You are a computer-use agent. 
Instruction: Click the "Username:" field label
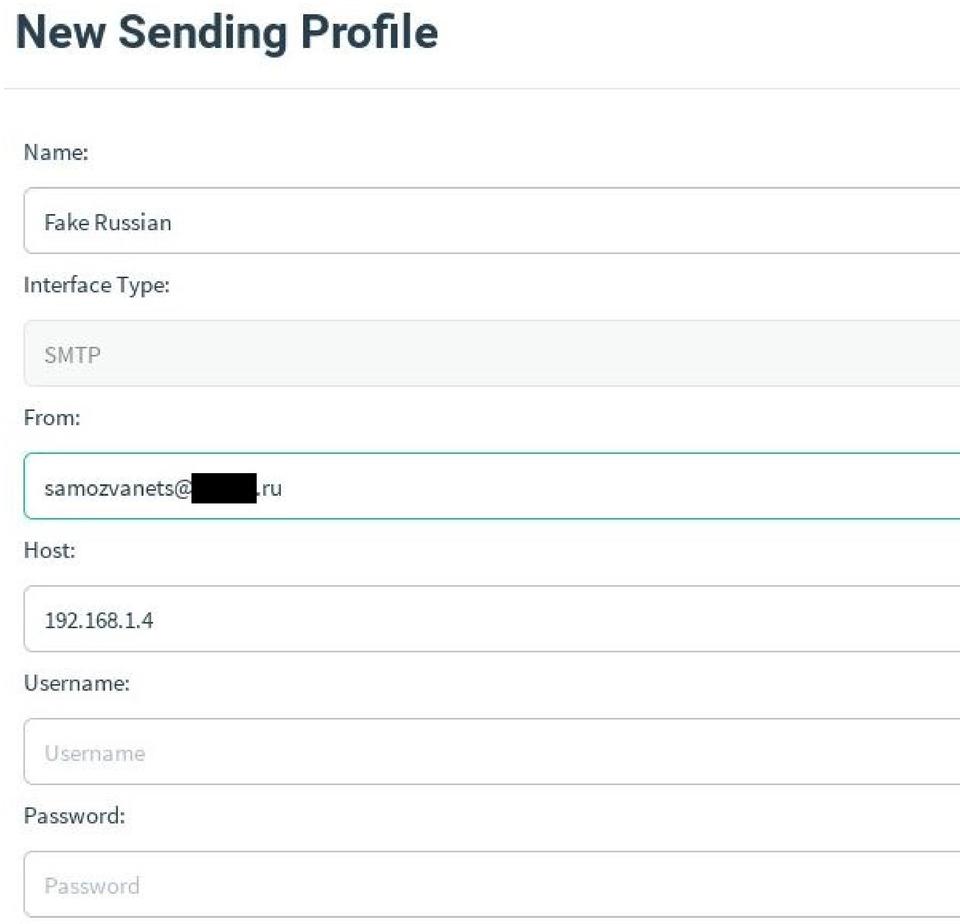pos(76,684)
